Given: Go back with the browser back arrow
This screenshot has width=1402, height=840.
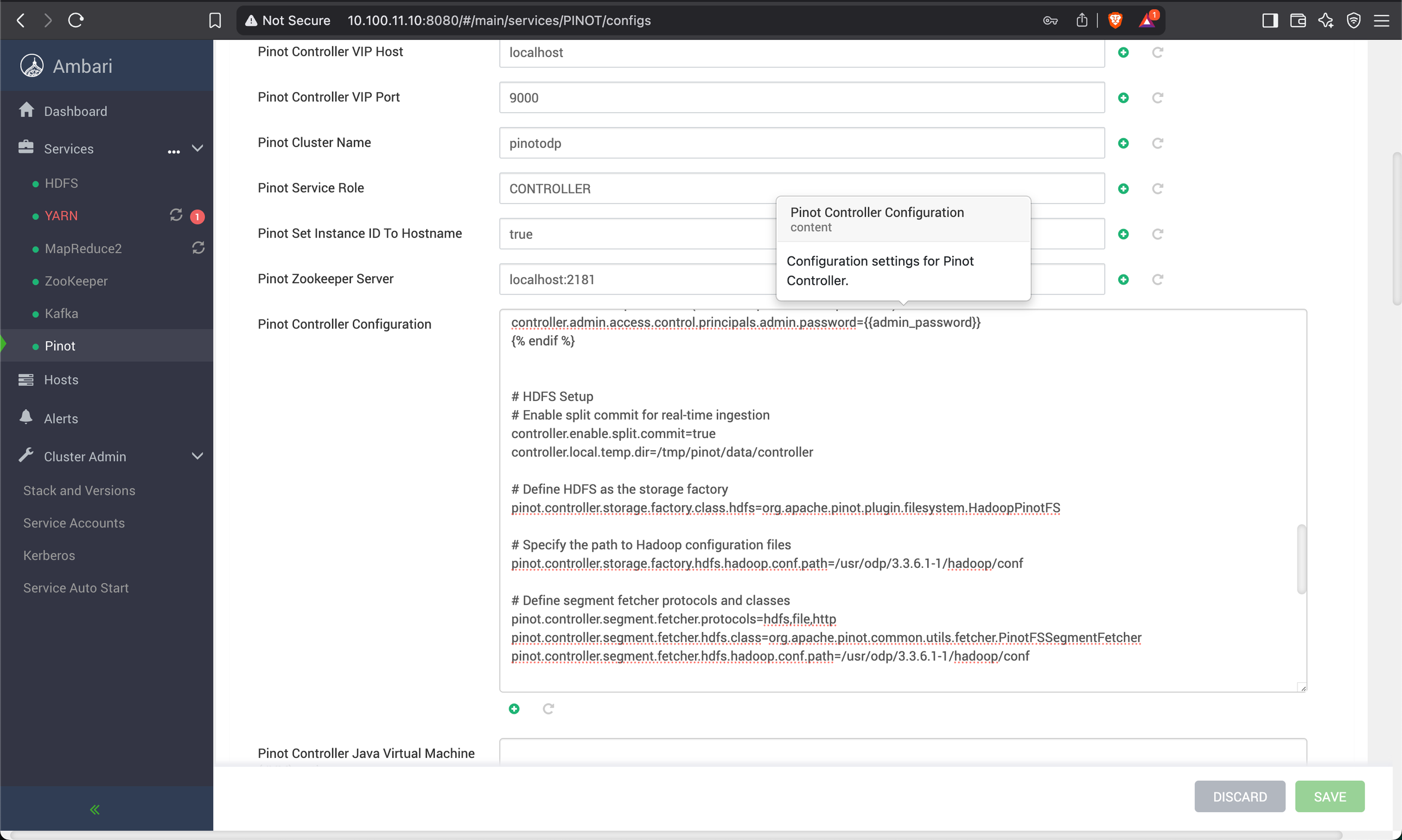Looking at the screenshot, I should coord(21,20).
